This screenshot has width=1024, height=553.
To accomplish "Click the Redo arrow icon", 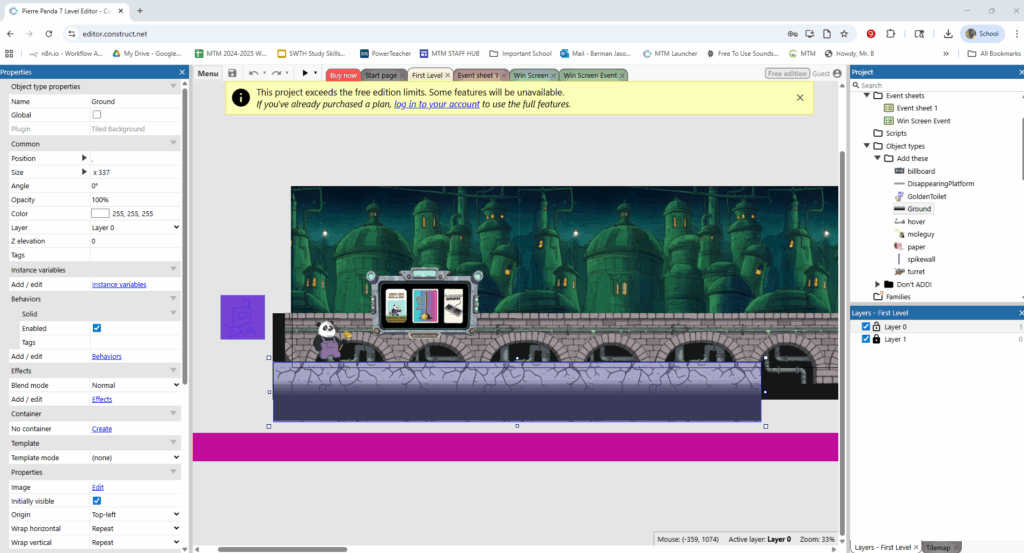I will tap(276, 74).
